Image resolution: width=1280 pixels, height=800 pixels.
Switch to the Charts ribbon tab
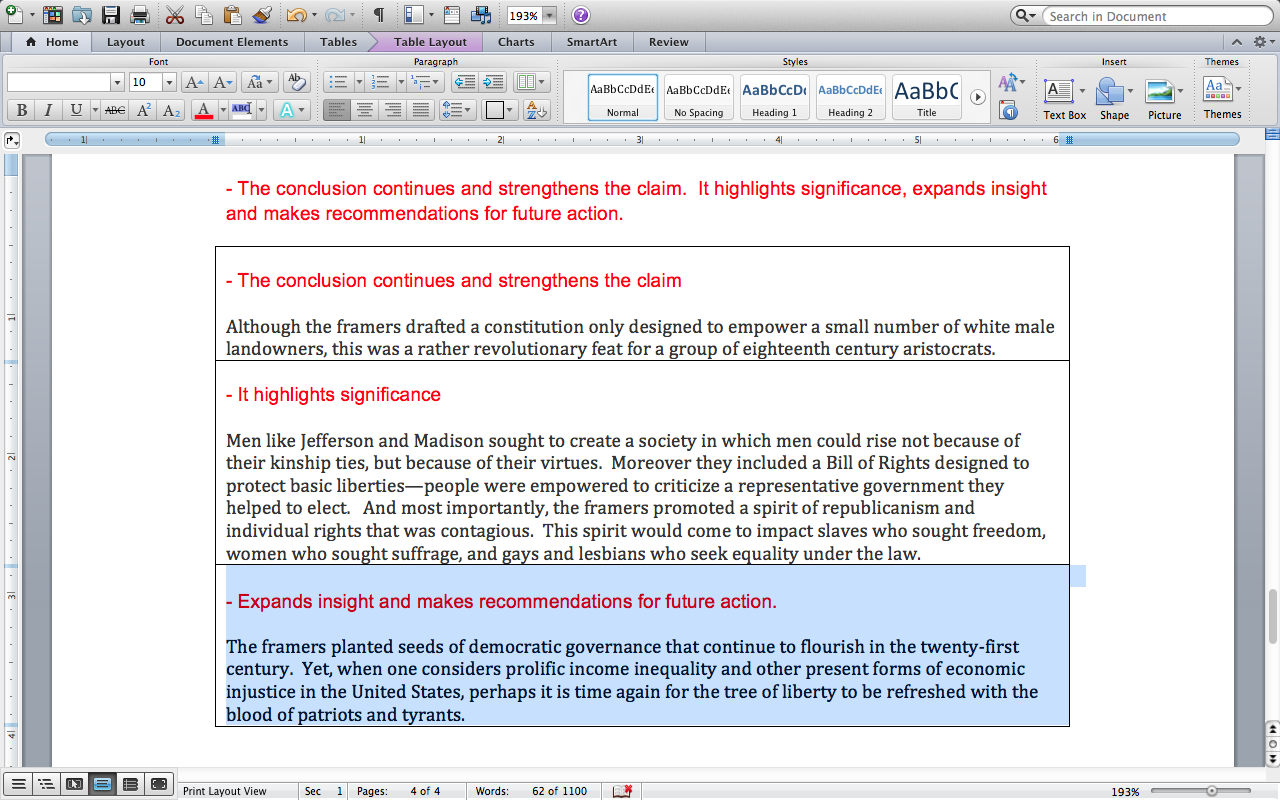click(x=517, y=42)
